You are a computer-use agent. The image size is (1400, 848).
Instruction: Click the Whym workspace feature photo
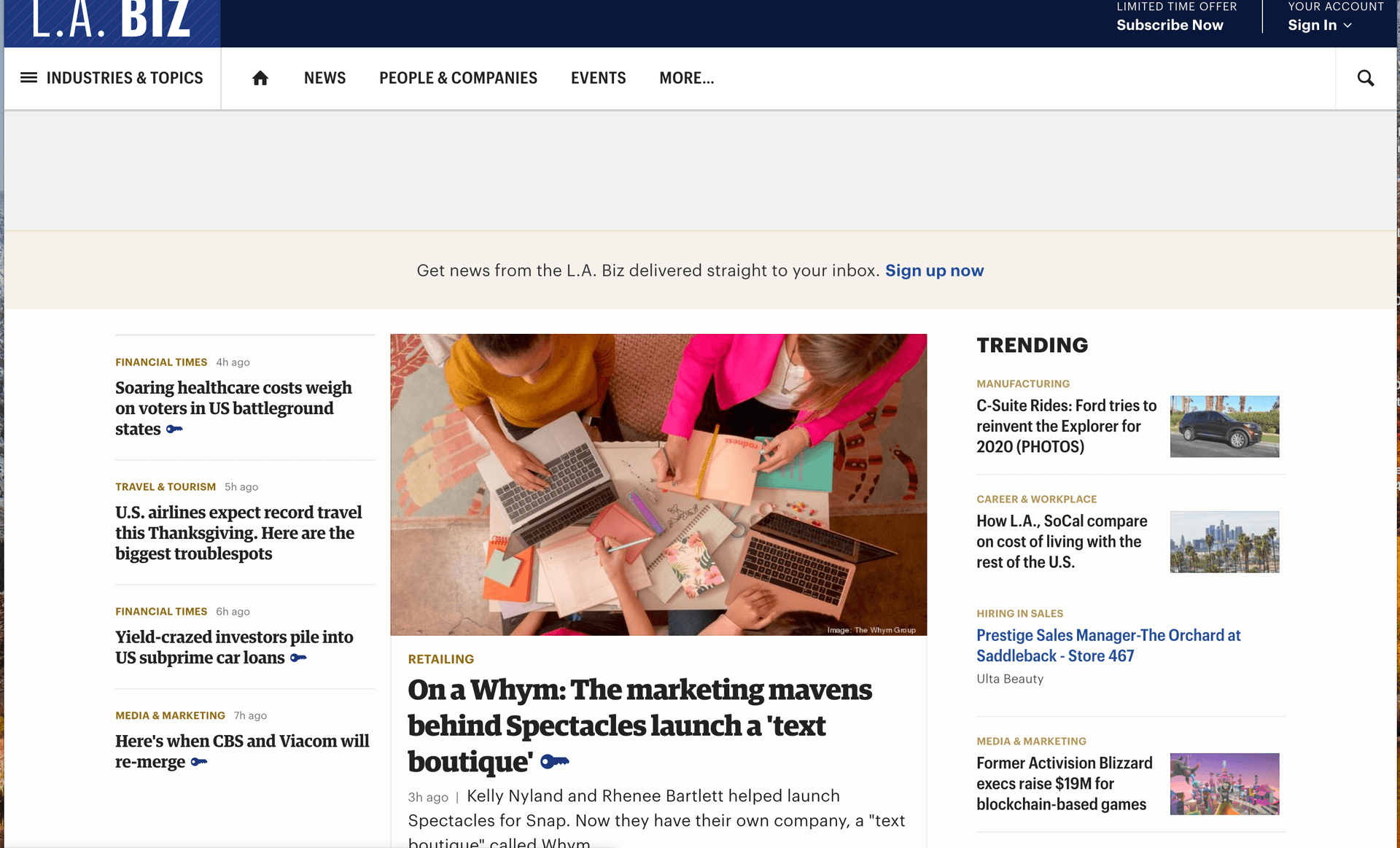[658, 485]
